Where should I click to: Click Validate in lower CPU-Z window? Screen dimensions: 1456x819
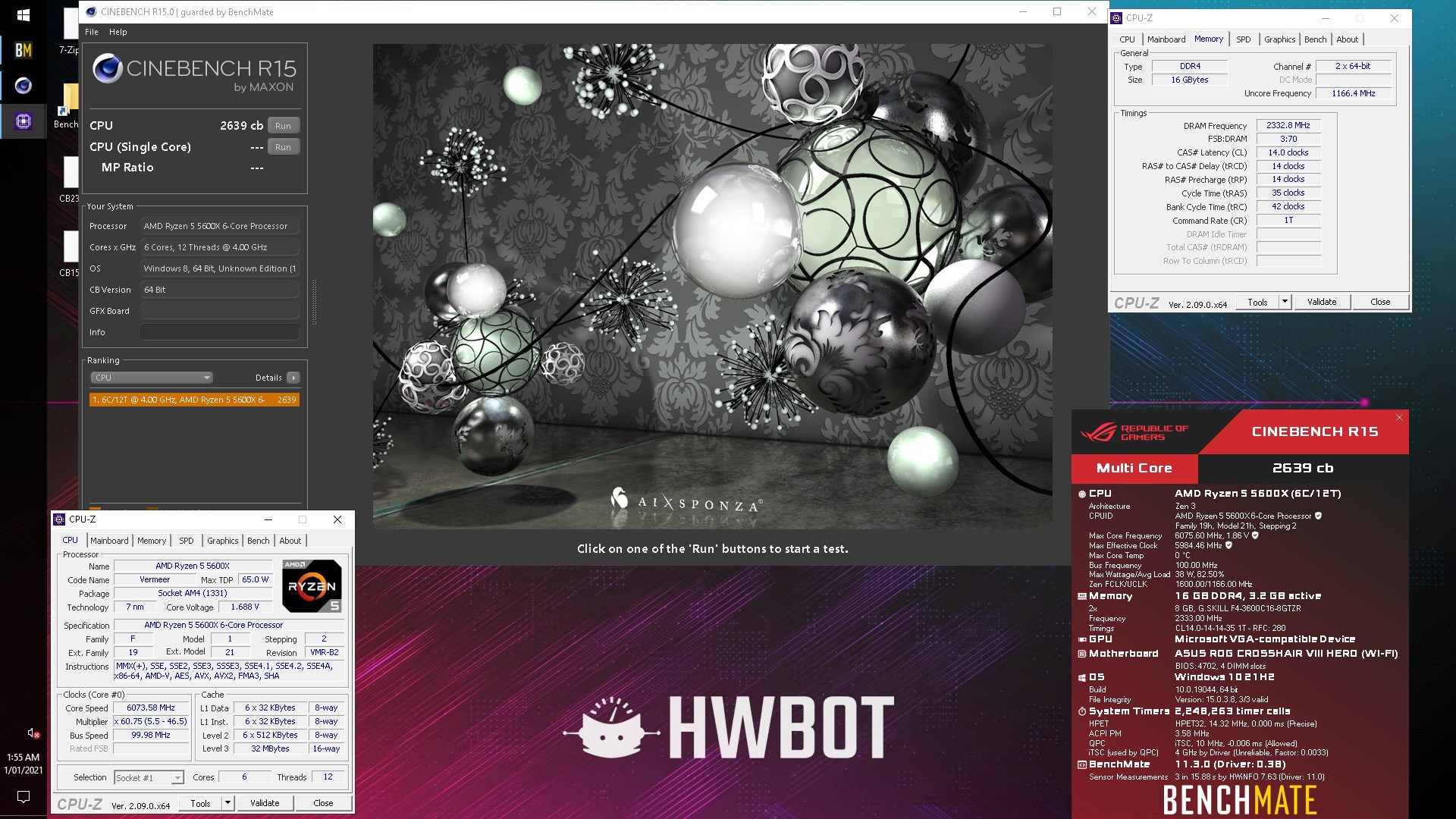pos(265,803)
